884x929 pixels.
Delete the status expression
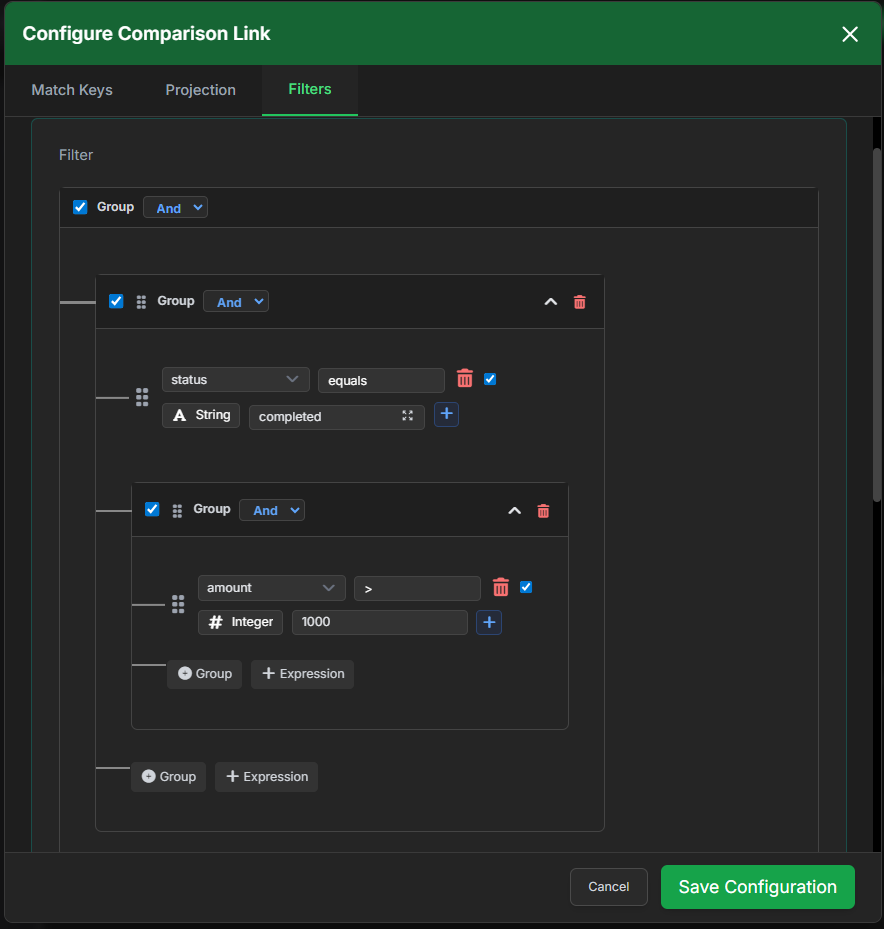[x=465, y=378]
